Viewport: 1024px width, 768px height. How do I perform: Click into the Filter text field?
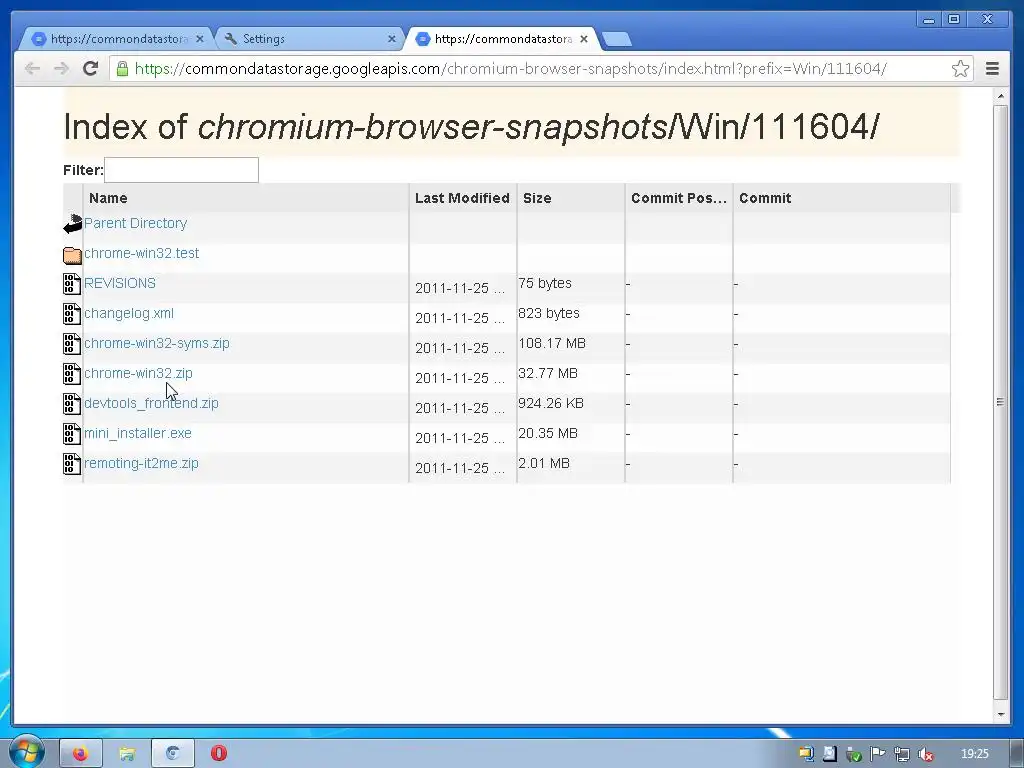pos(182,170)
